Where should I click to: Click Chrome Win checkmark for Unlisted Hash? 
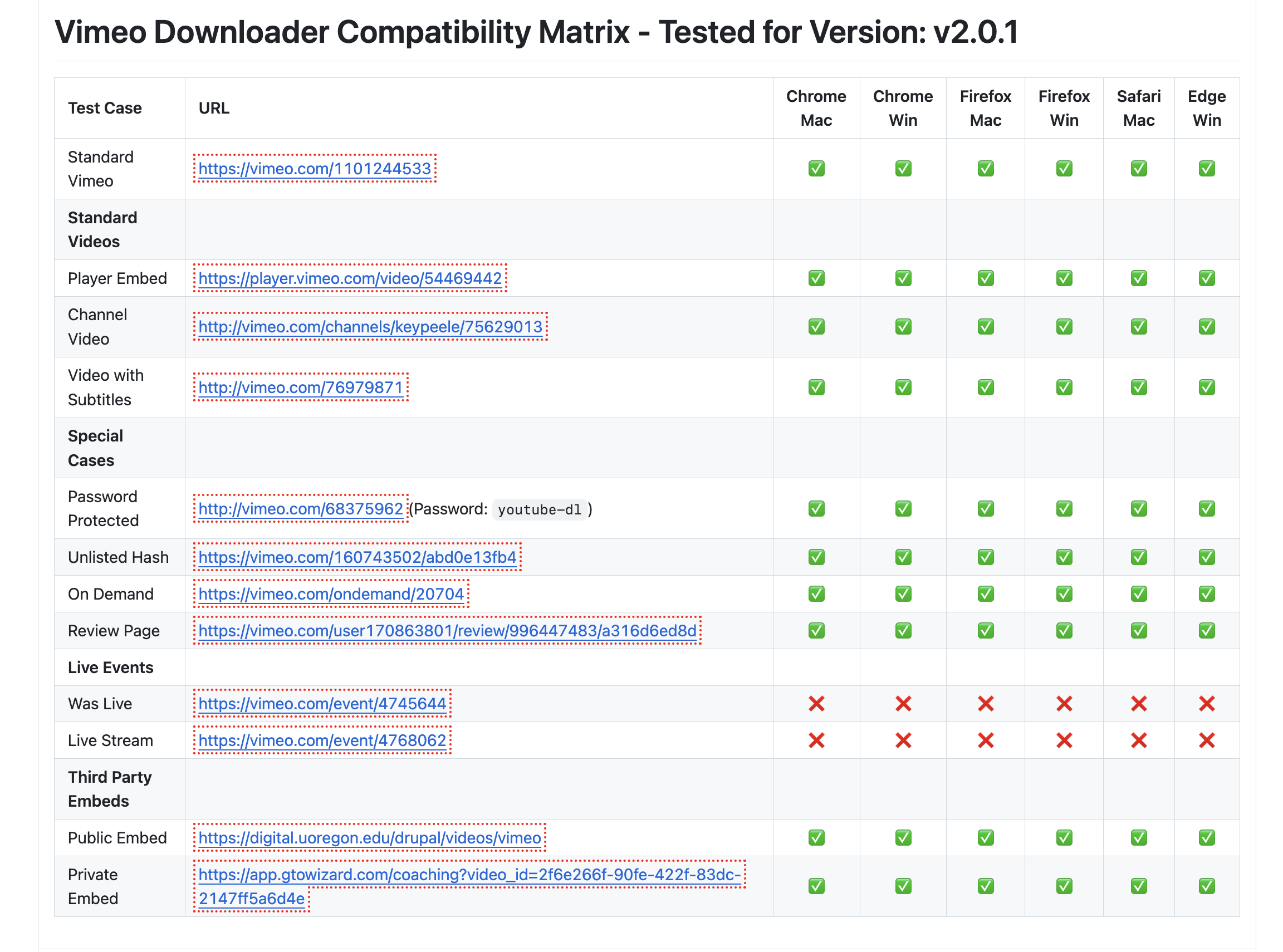[x=903, y=557]
